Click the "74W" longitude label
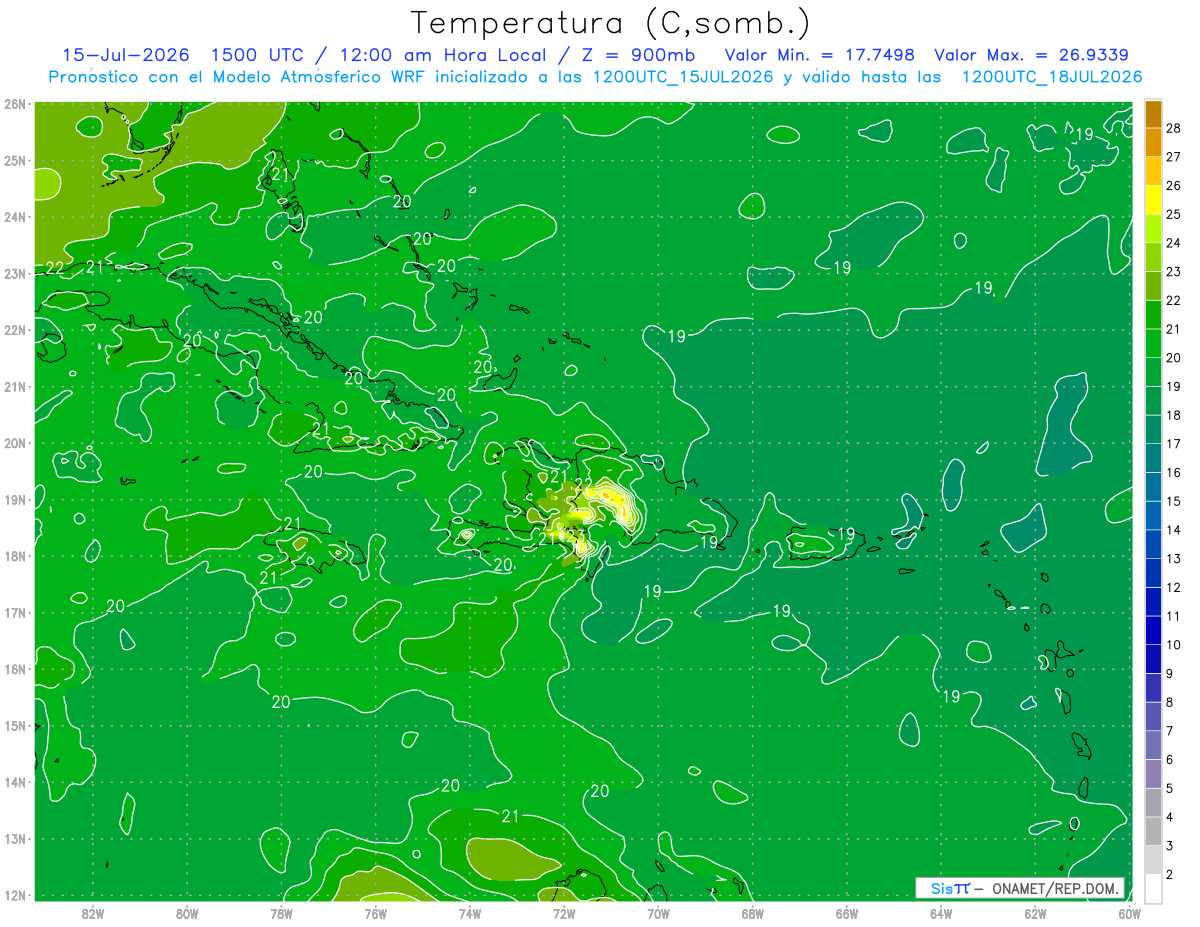1200x927 pixels. [x=469, y=913]
